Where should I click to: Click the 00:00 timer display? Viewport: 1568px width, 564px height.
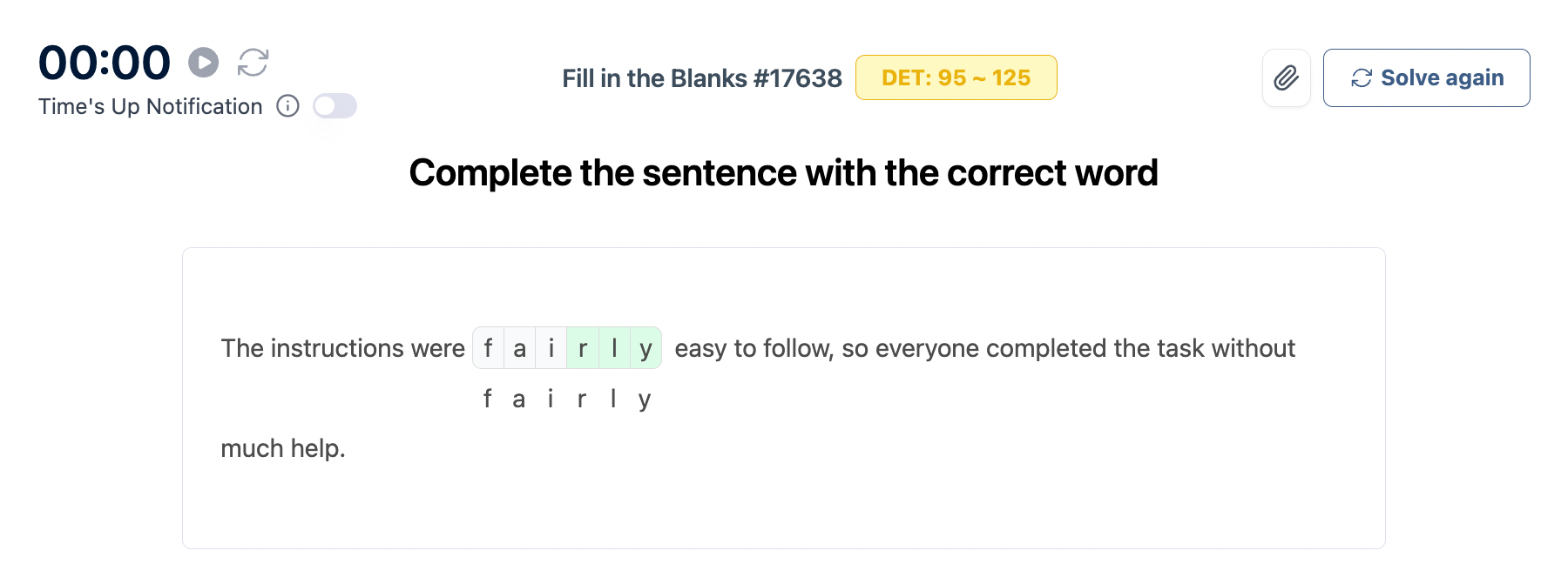coord(105,63)
